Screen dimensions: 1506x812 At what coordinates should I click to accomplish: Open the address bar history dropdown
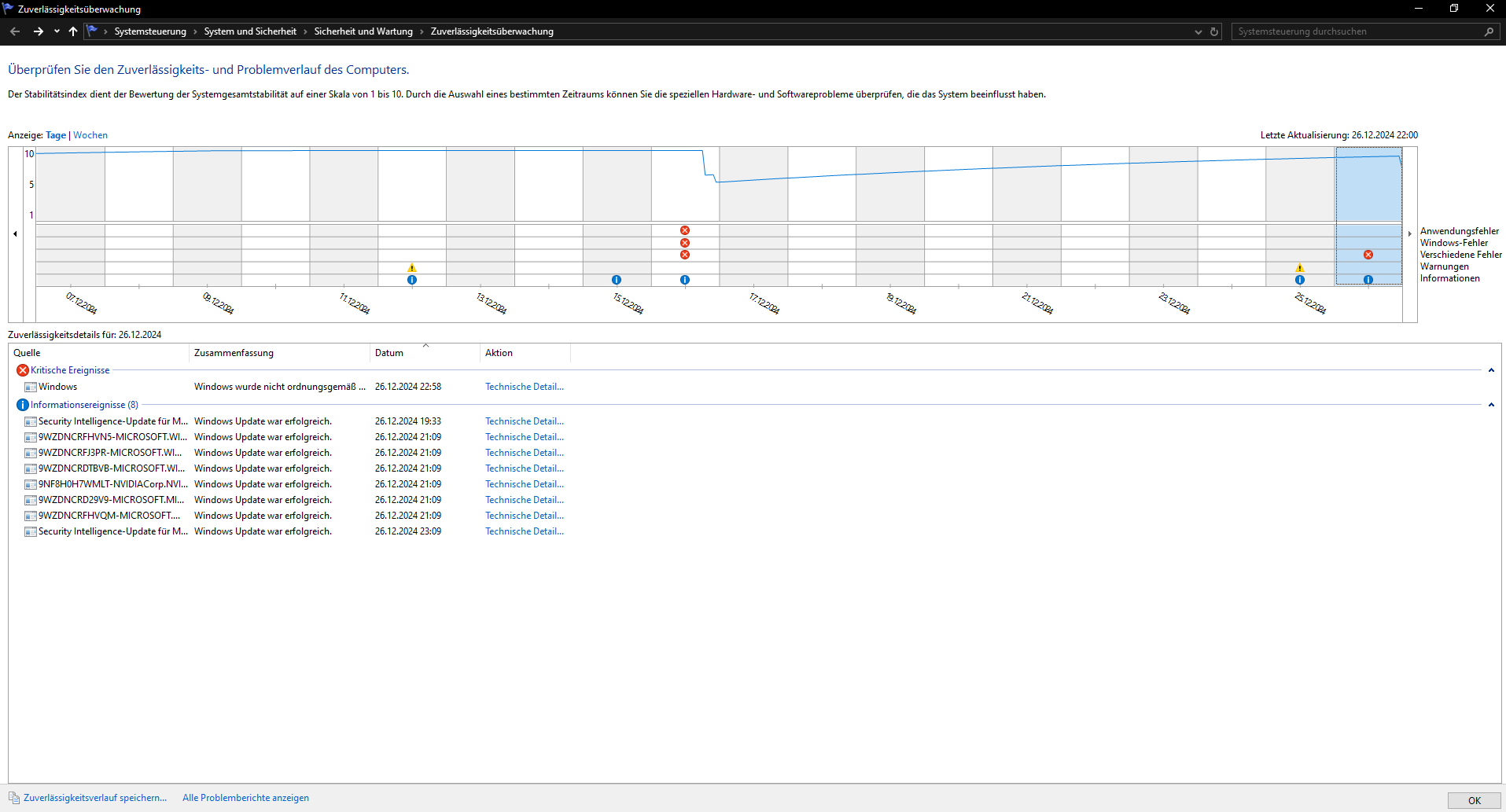coord(1199,32)
